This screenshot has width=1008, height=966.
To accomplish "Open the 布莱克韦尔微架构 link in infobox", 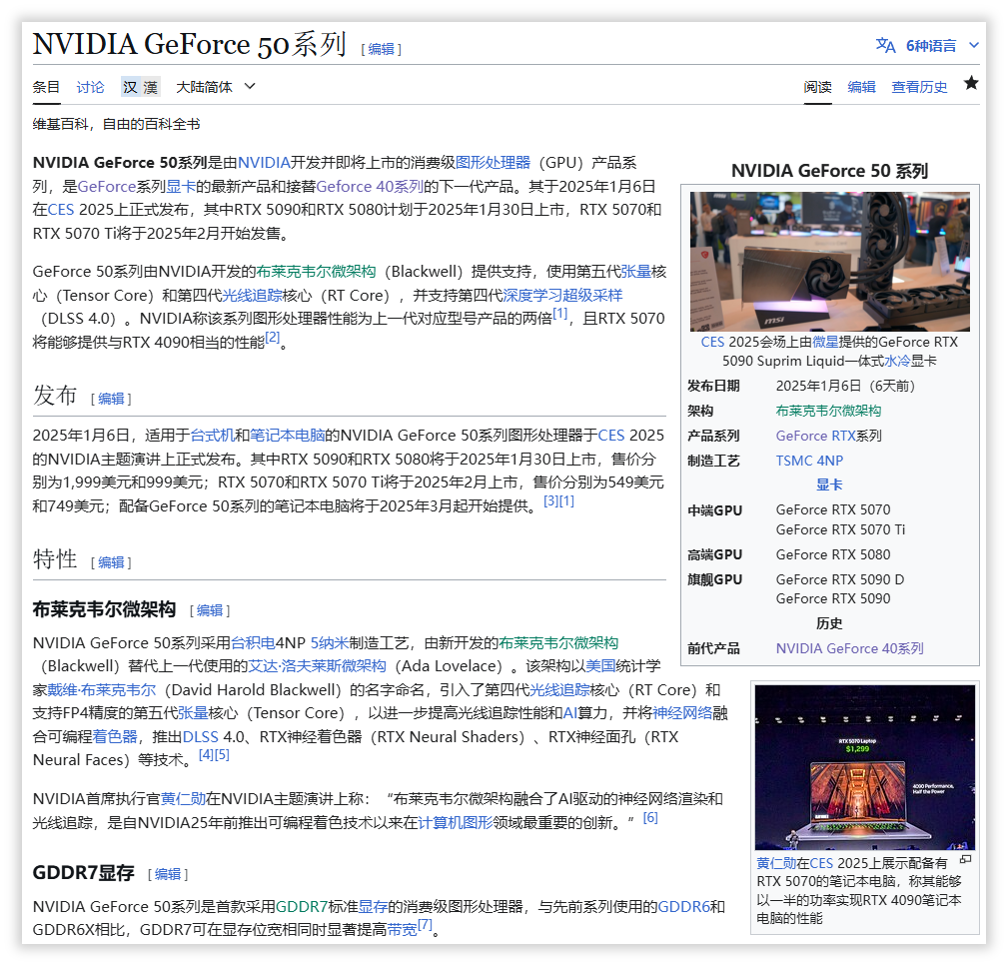I will [828, 411].
